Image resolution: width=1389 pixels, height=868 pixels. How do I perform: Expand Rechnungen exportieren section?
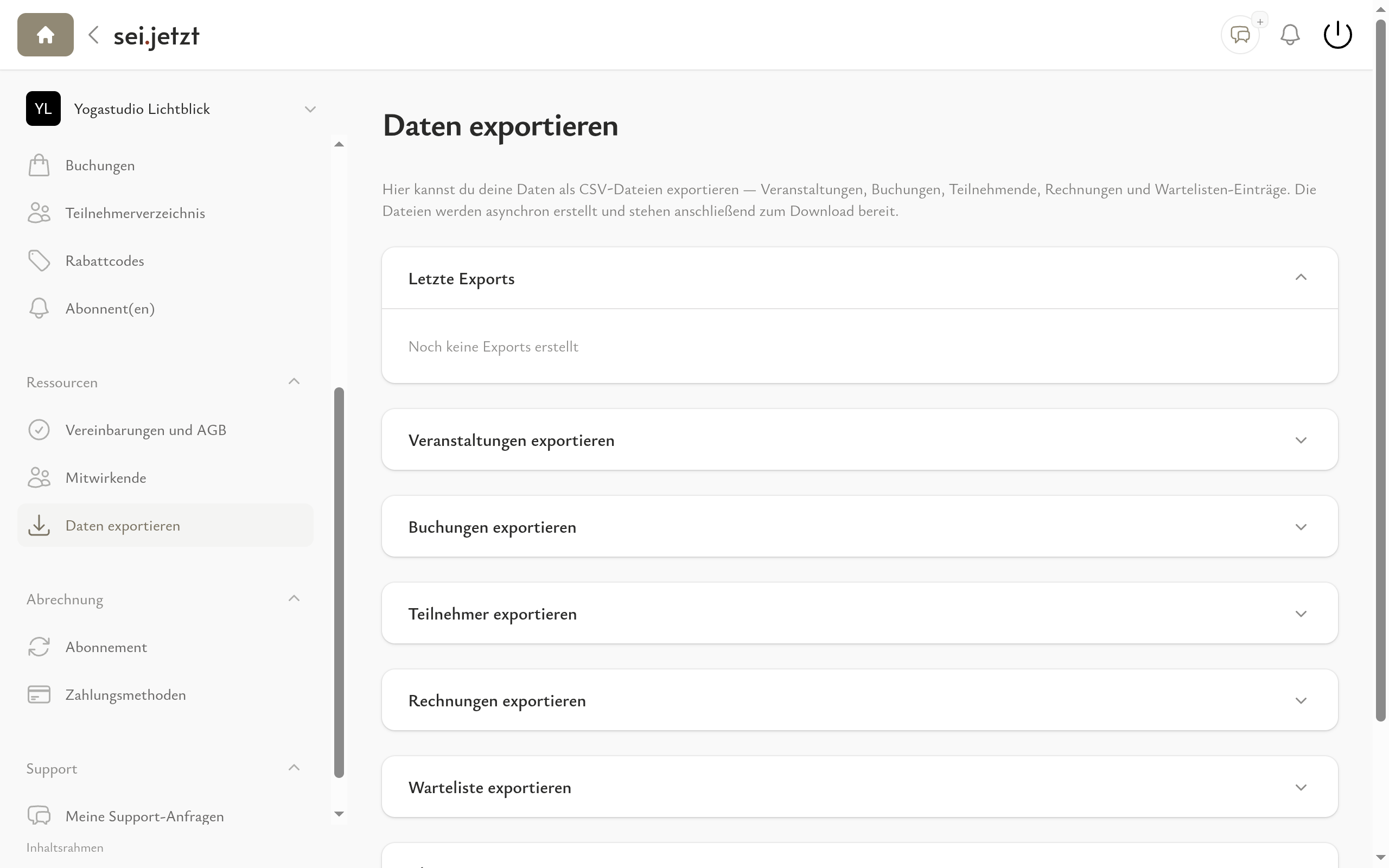pyautogui.click(x=1301, y=700)
